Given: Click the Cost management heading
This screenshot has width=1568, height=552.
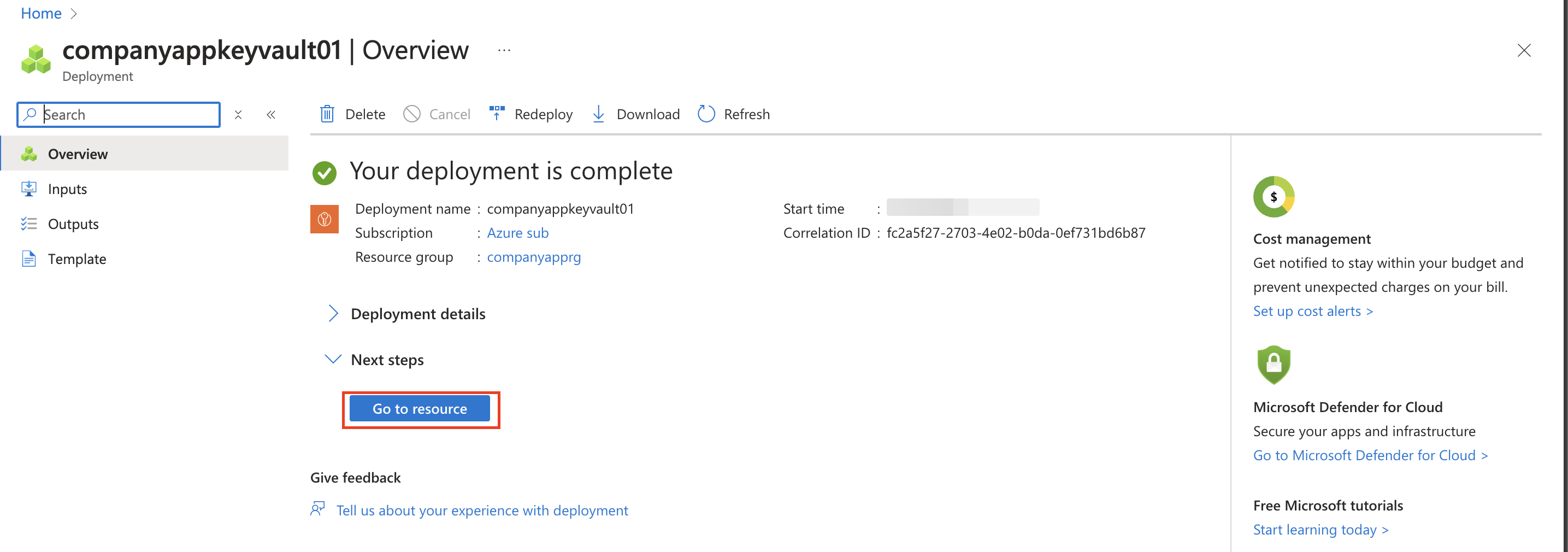Looking at the screenshot, I should [1312, 239].
